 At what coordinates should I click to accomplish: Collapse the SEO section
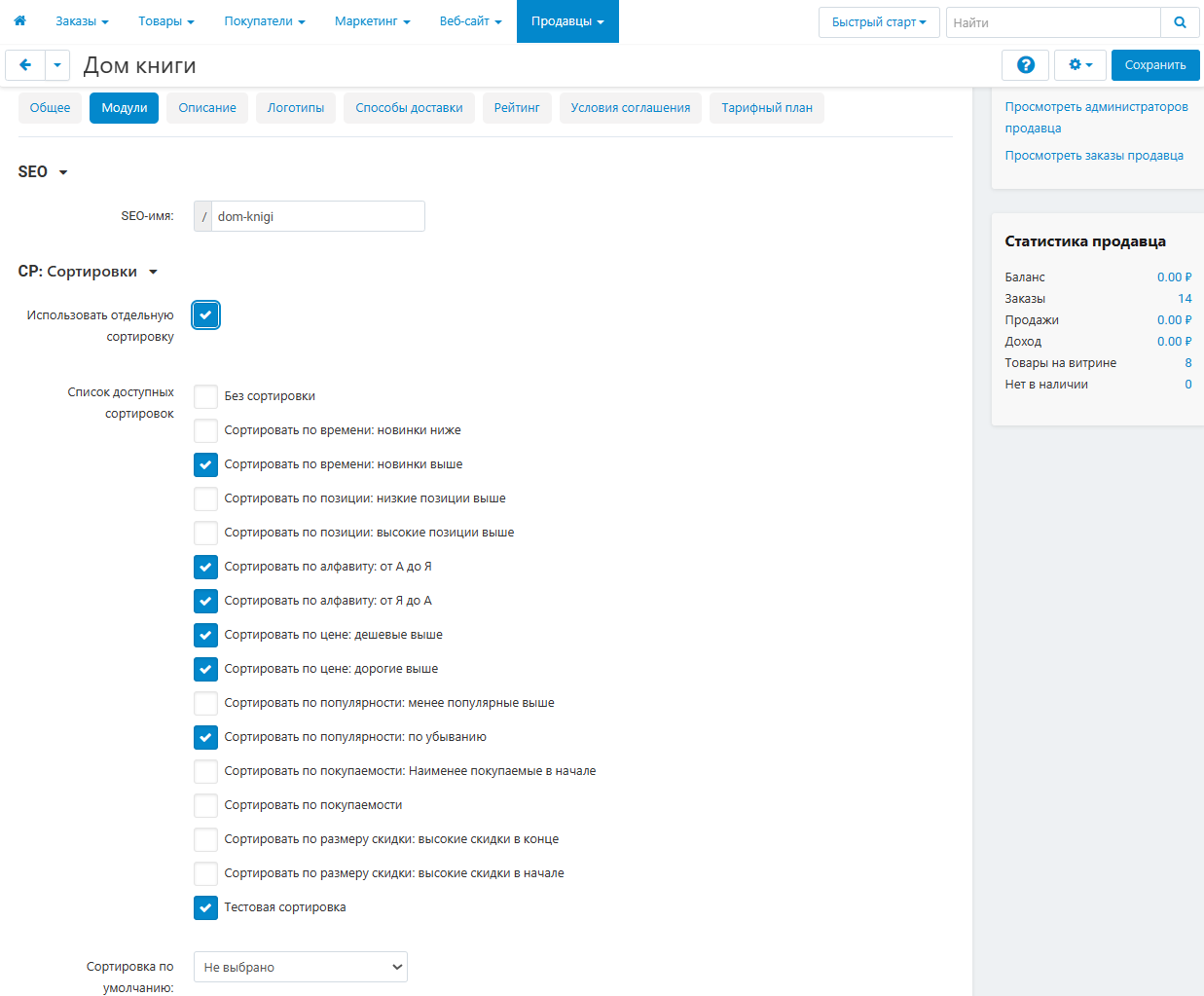[43, 172]
